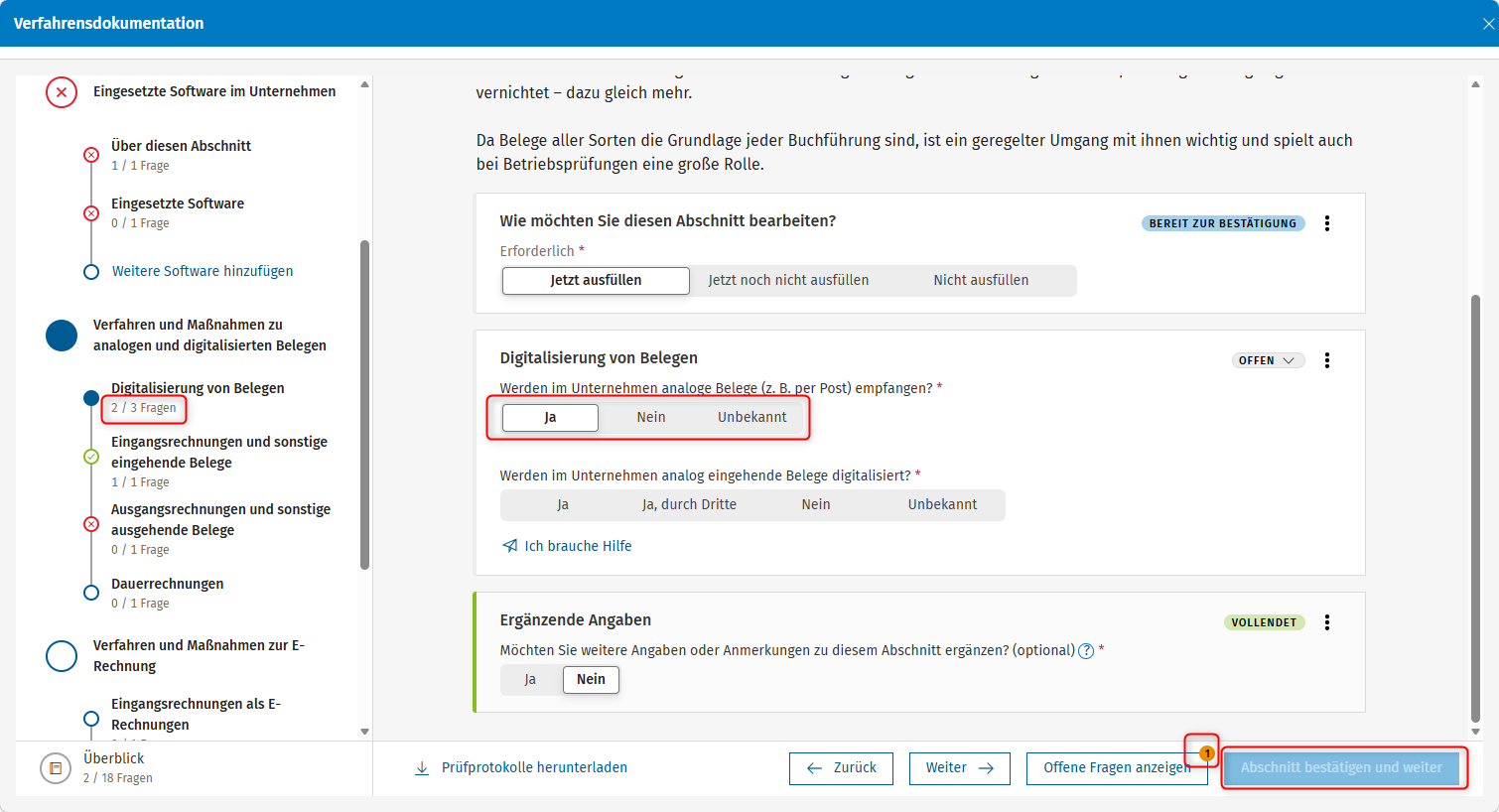Click status icon next to Über diesen Abschnitt
Screen dimensions: 1499x812
pyautogui.click(x=91, y=155)
